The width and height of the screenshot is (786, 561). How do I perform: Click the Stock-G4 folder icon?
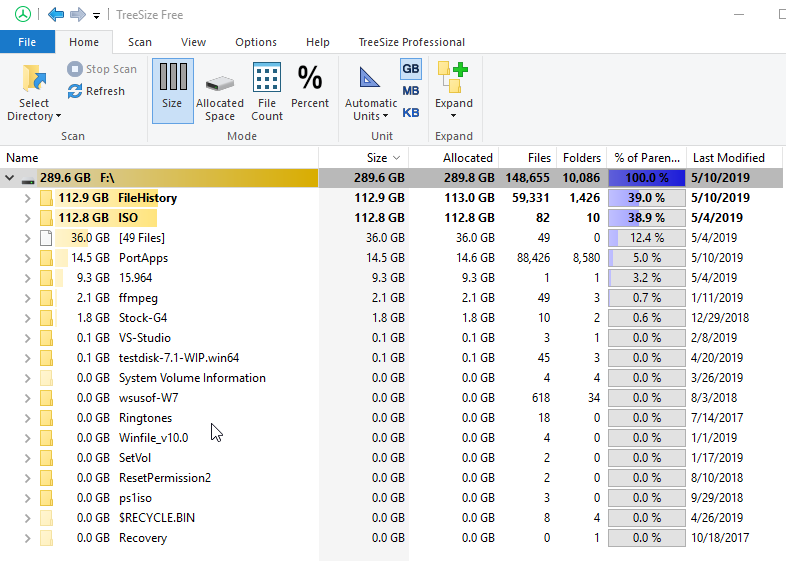tap(46, 318)
